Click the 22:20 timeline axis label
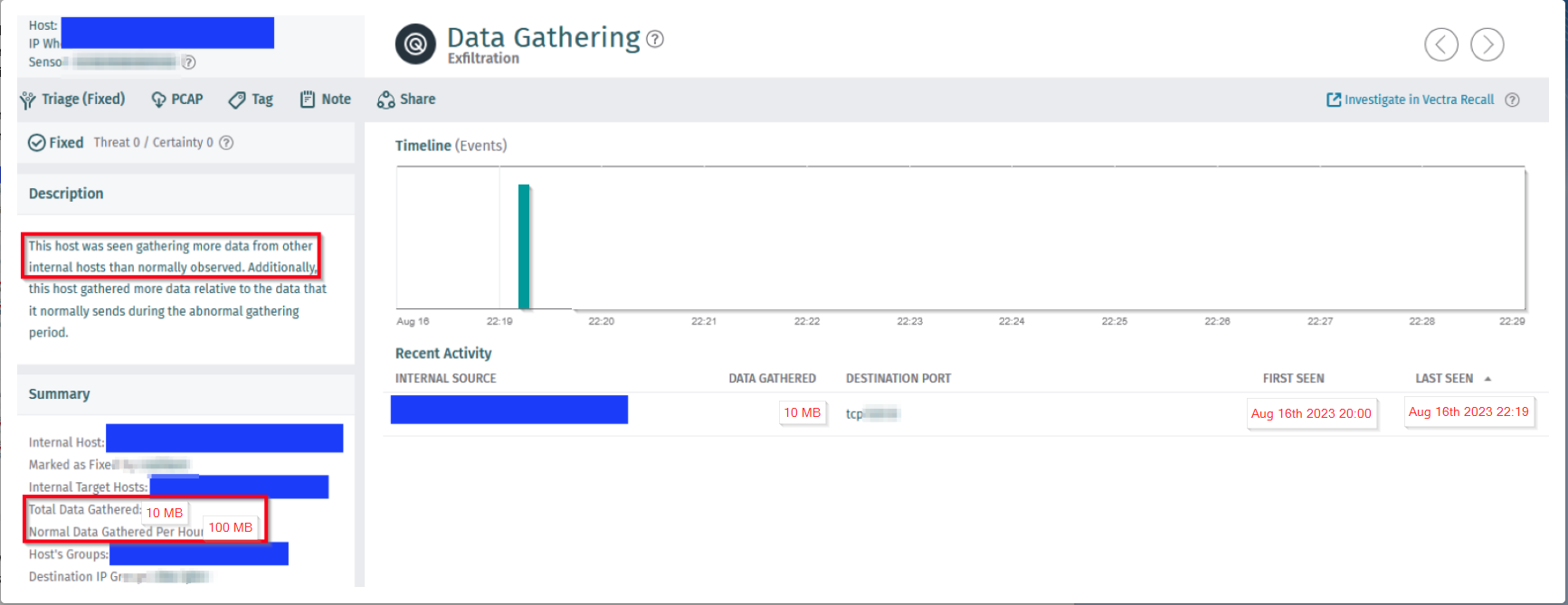1568x605 pixels. (x=602, y=321)
